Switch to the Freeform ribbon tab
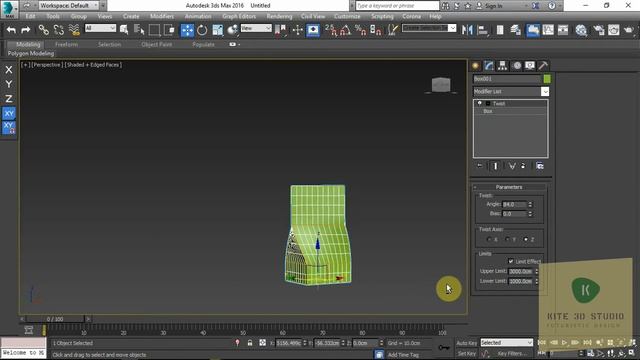Viewport: 640px width, 360px height. (66, 44)
